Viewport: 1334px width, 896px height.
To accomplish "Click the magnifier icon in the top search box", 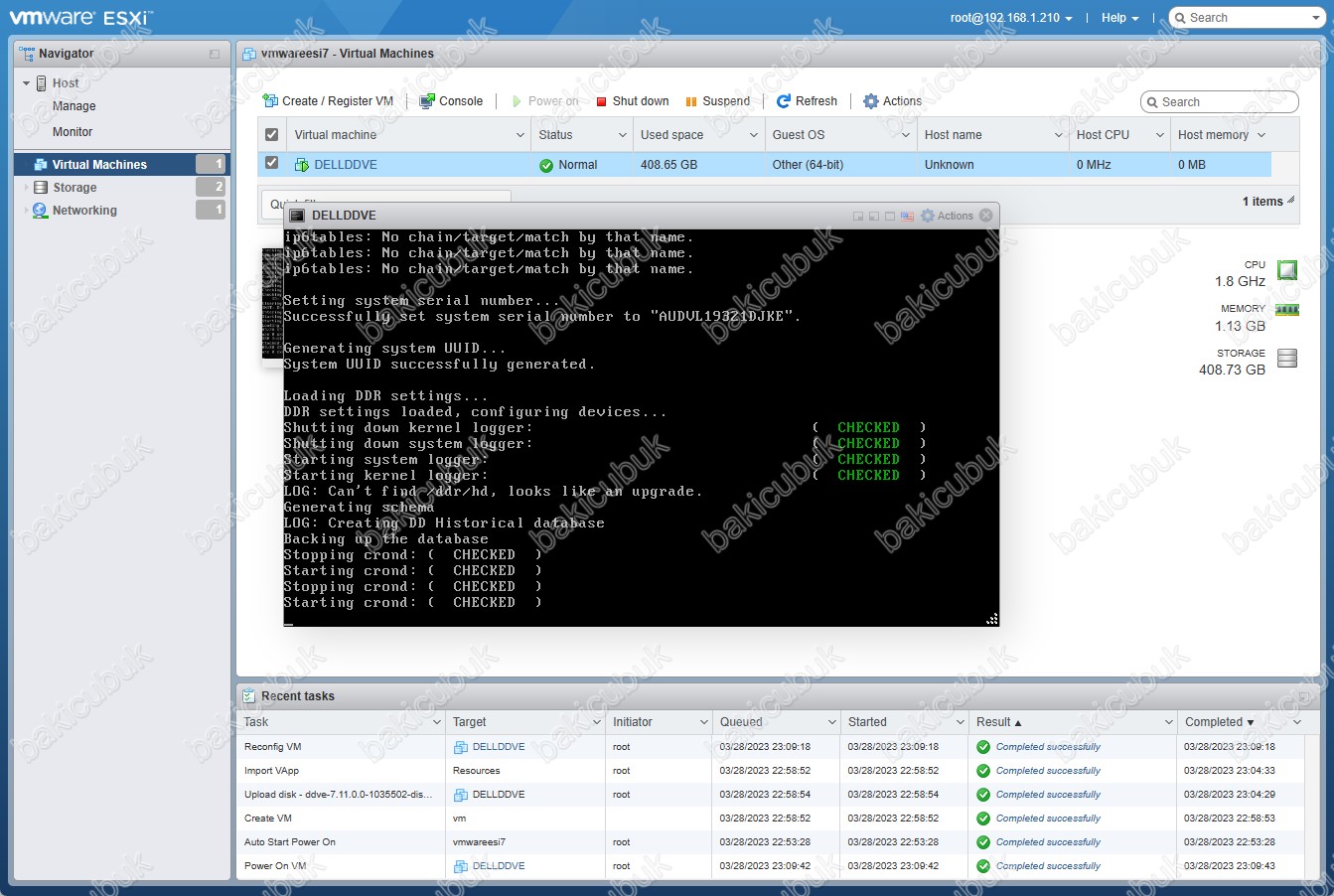I will pos(1179,18).
